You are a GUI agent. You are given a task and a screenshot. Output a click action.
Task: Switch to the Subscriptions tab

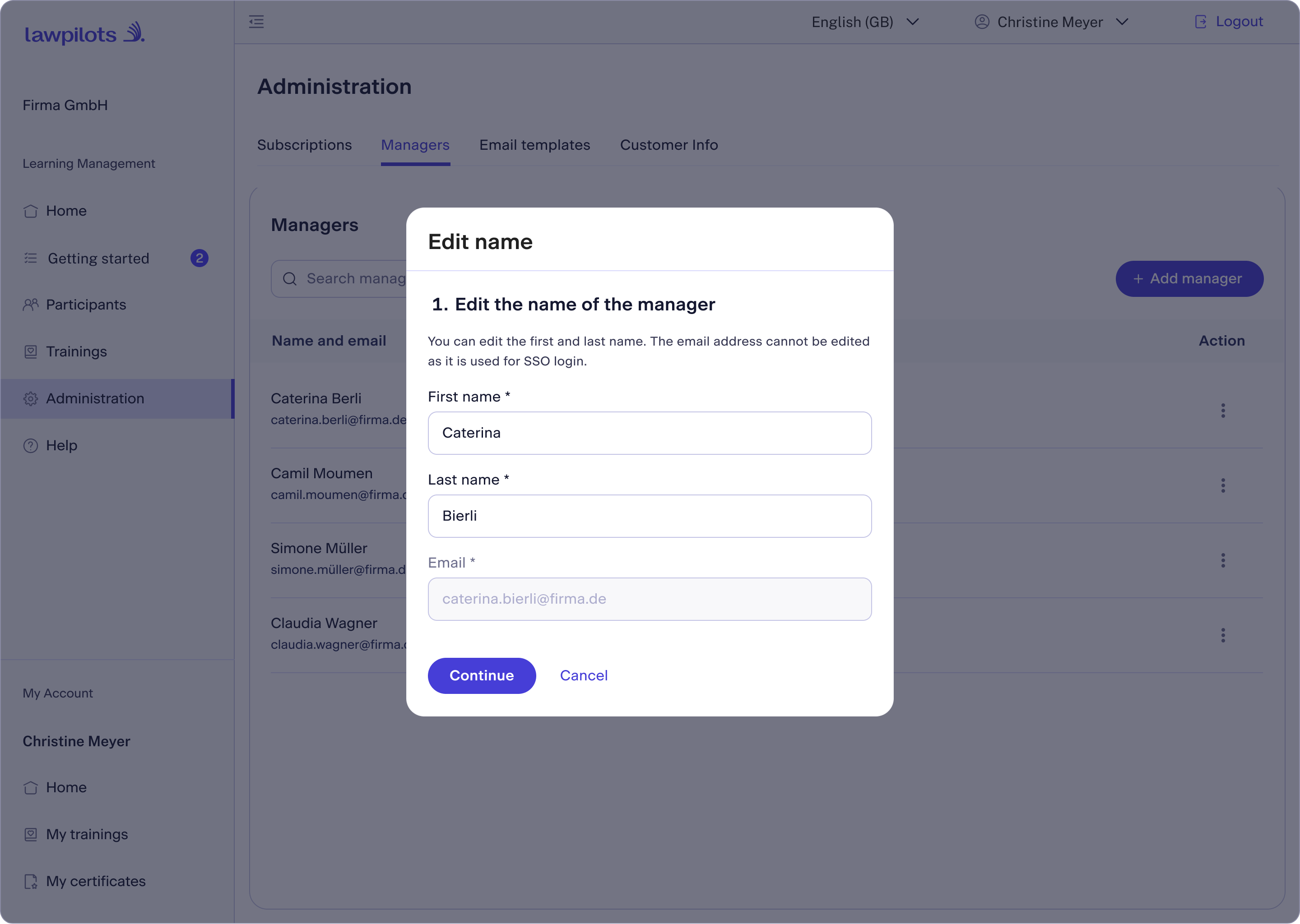coord(305,145)
